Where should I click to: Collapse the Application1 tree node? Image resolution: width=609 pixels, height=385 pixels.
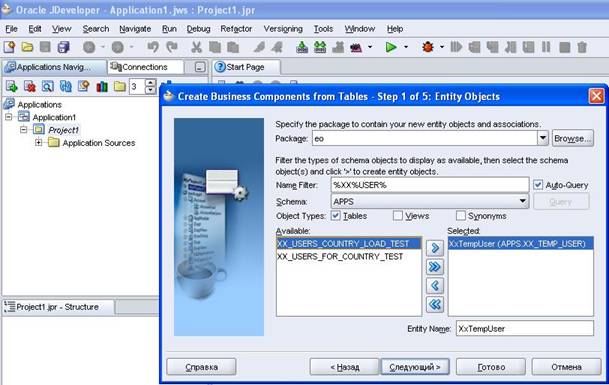9,117
